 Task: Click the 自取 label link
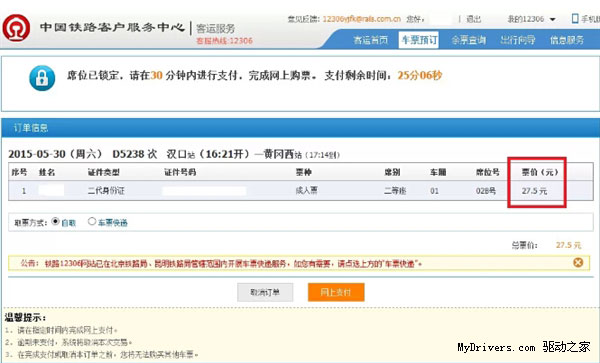coord(68,223)
